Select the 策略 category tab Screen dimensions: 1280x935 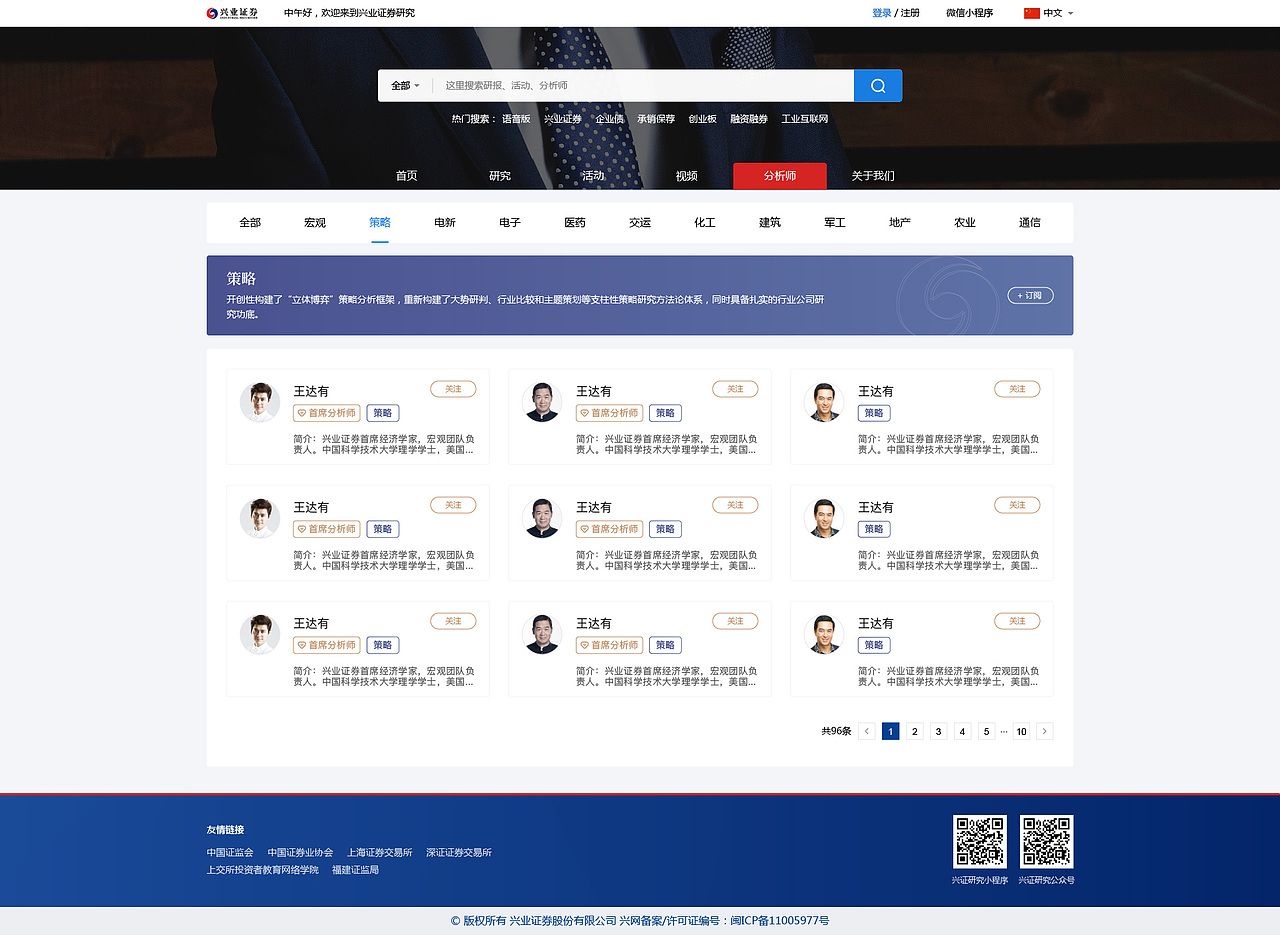[x=380, y=223]
